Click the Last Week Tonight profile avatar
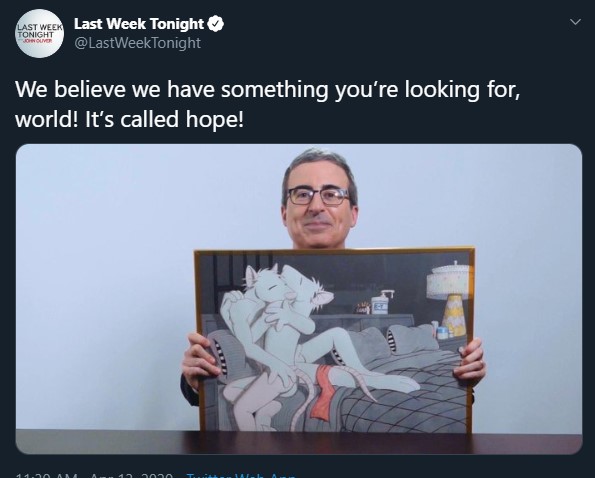The width and height of the screenshot is (595, 478). point(39,33)
